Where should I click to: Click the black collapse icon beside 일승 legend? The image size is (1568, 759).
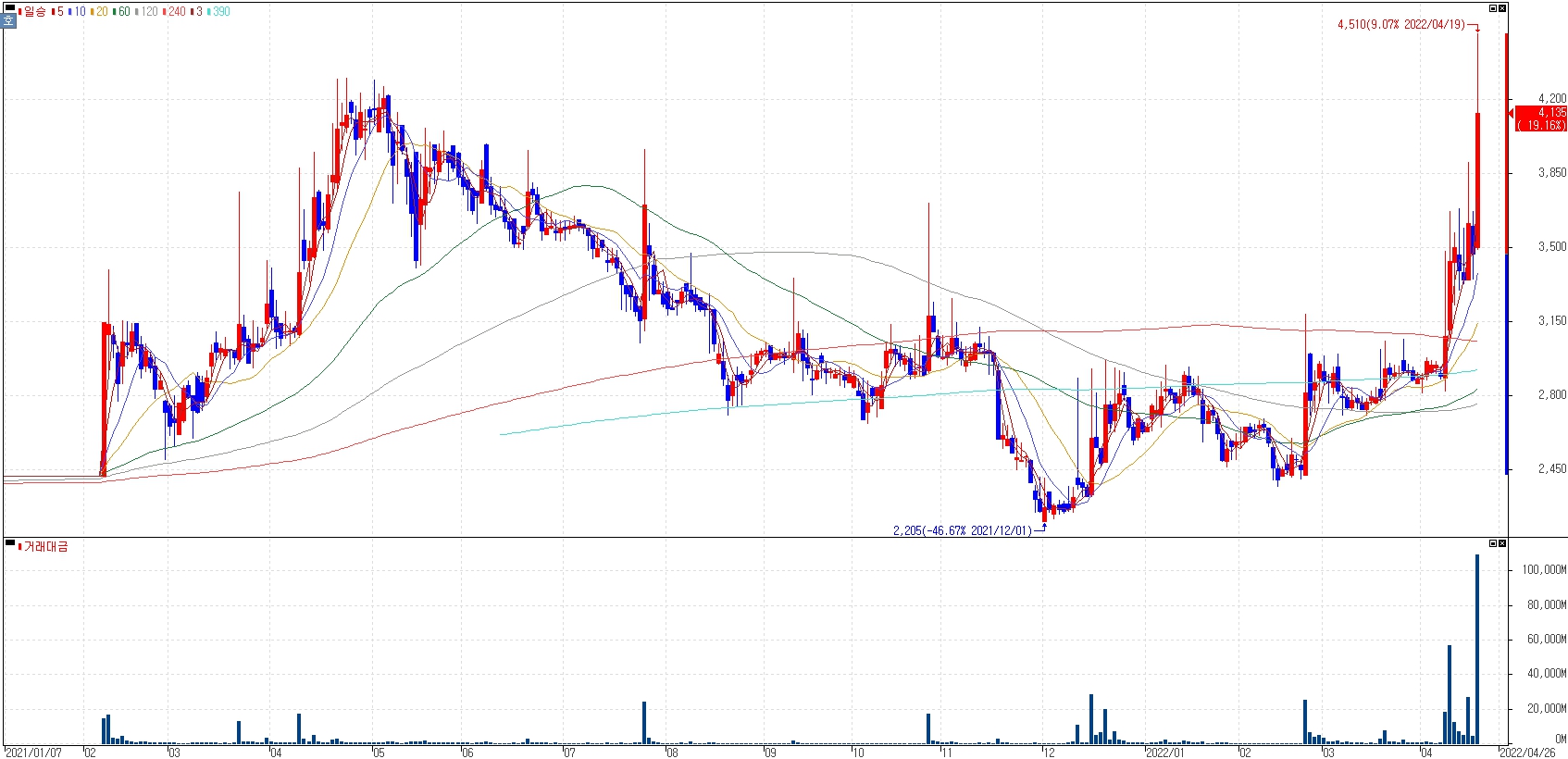click(10, 8)
